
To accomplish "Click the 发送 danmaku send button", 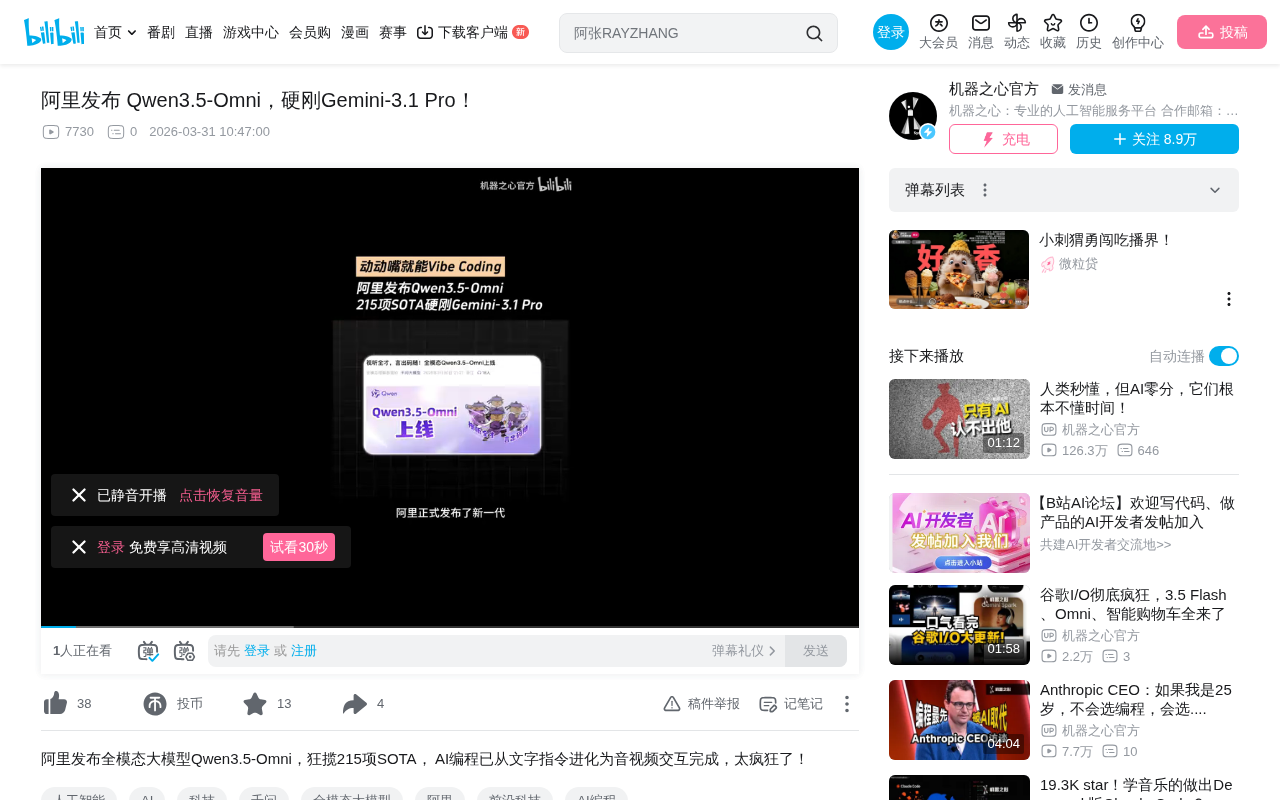I will click(816, 651).
